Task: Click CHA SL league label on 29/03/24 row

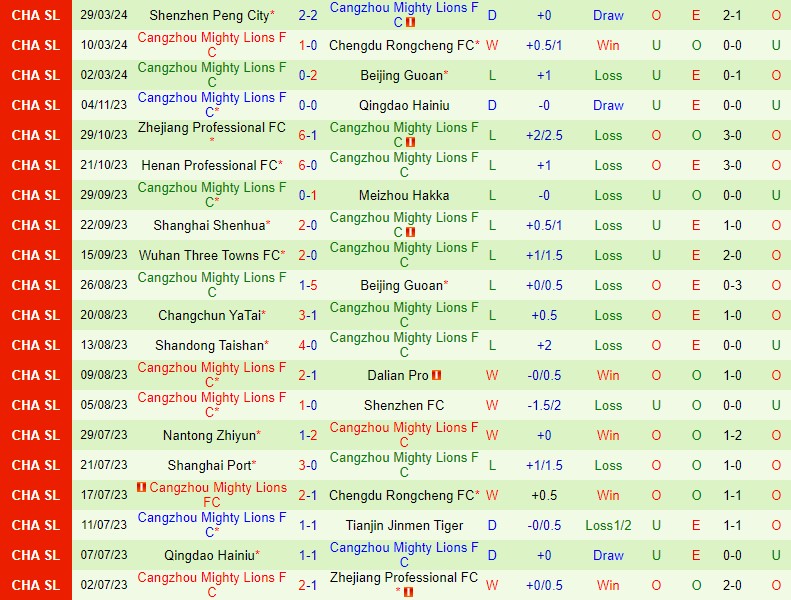Action: 36,15
